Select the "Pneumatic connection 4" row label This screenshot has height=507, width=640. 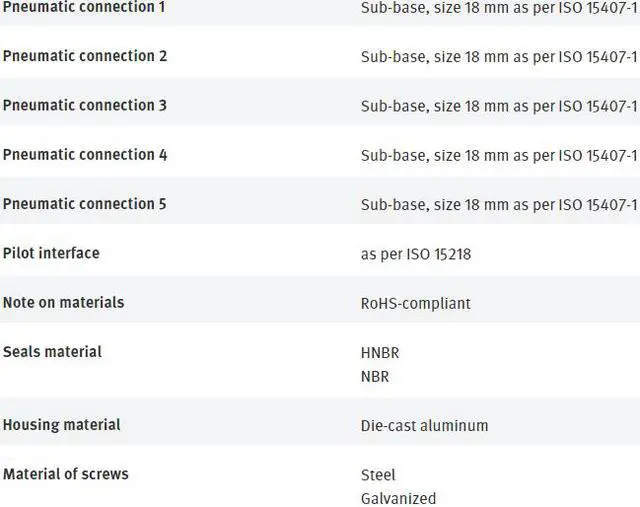[84, 155]
